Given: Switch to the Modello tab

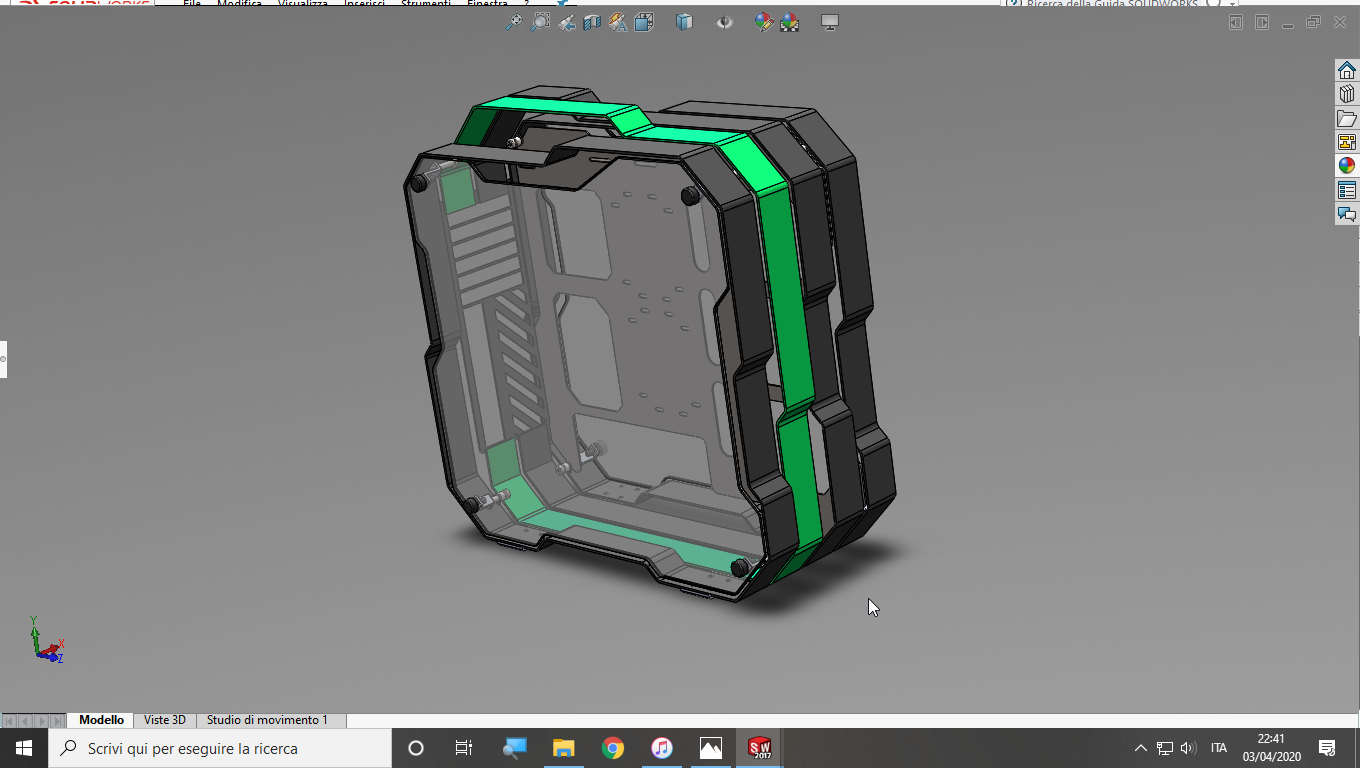Looking at the screenshot, I should coord(102,720).
